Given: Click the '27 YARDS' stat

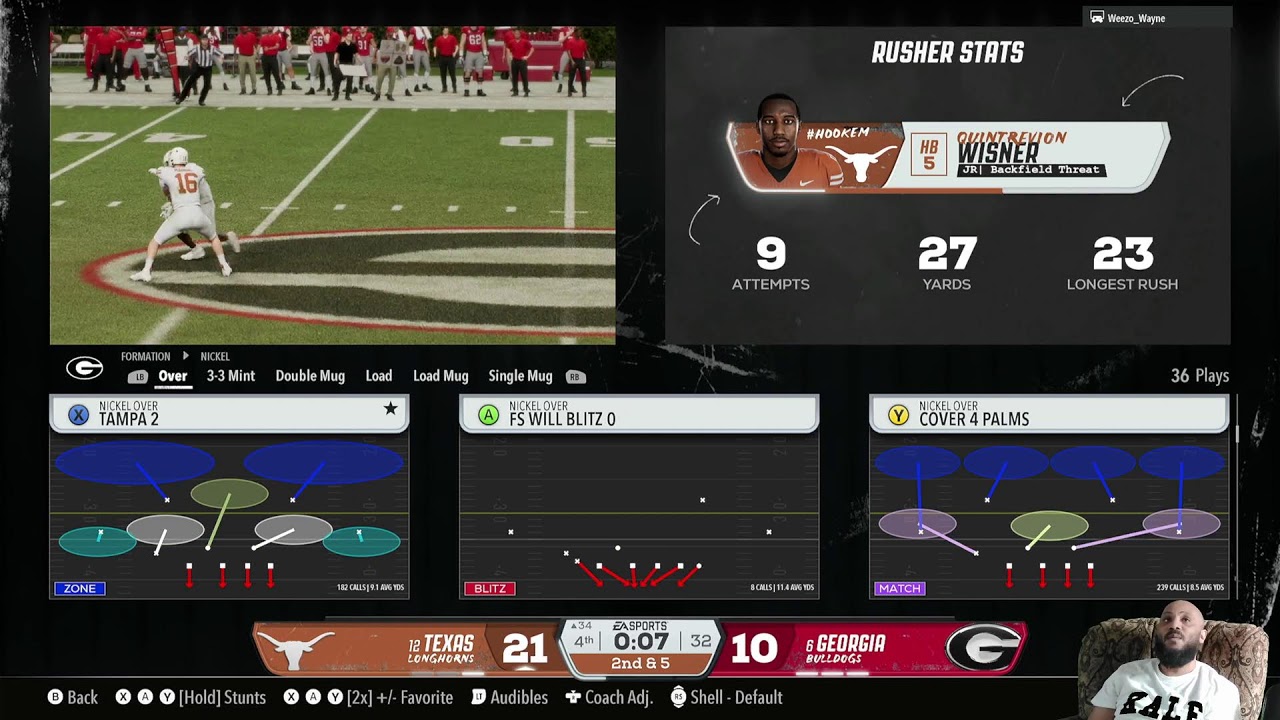Looking at the screenshot, I should click(x=947, y=265).
